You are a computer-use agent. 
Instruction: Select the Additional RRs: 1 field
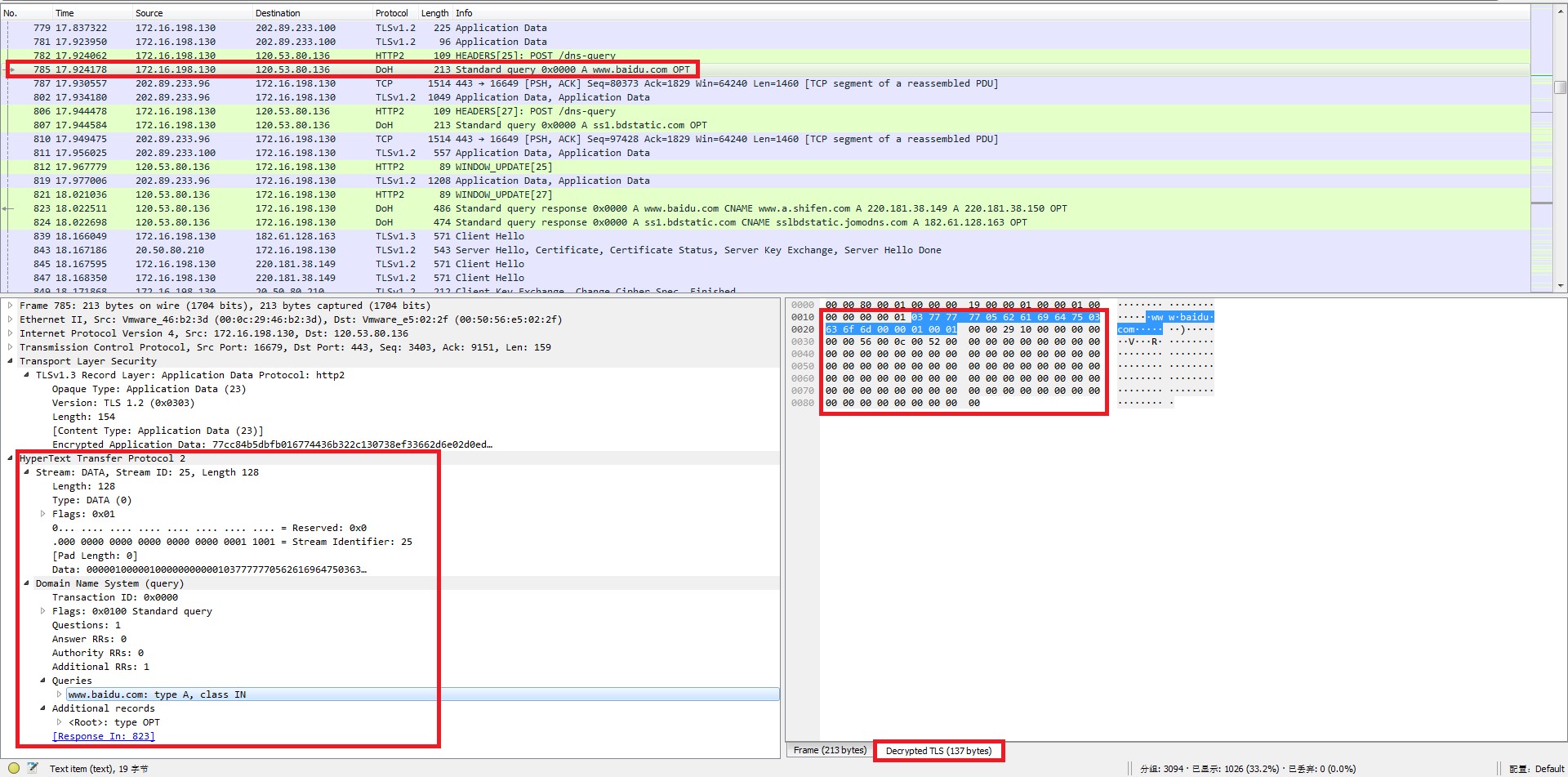click(x=100, y=667)
